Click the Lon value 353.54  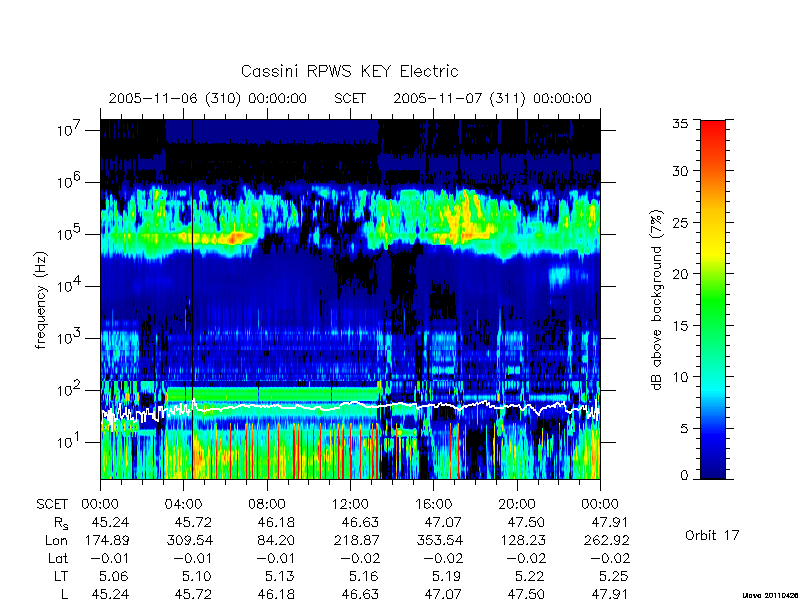pos(442,540)
